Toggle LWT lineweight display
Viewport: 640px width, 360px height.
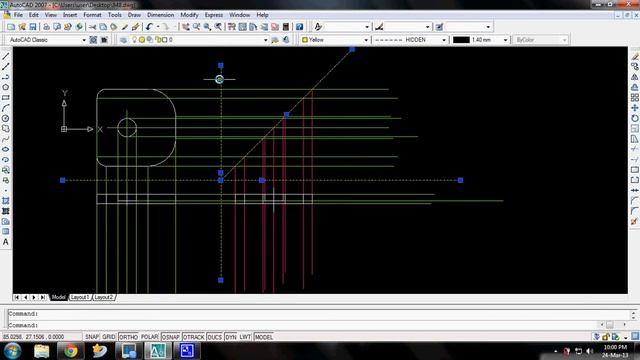pos(245,337)
